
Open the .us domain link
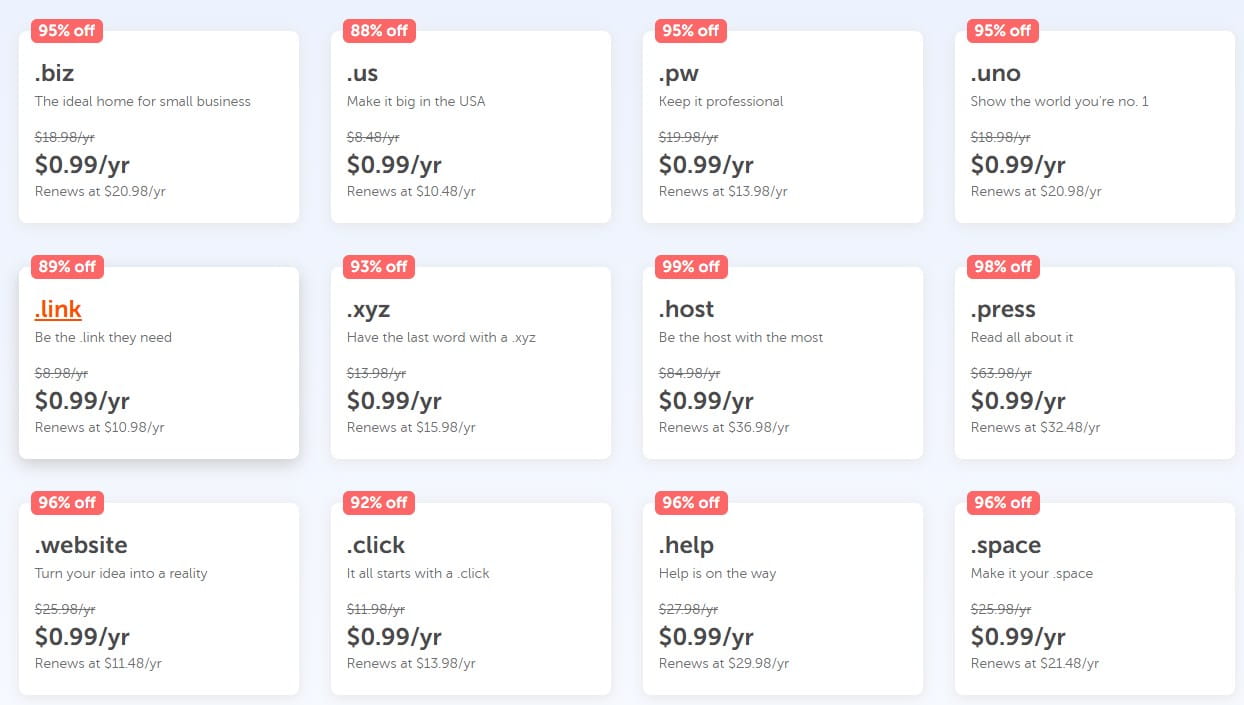point(362,73)
